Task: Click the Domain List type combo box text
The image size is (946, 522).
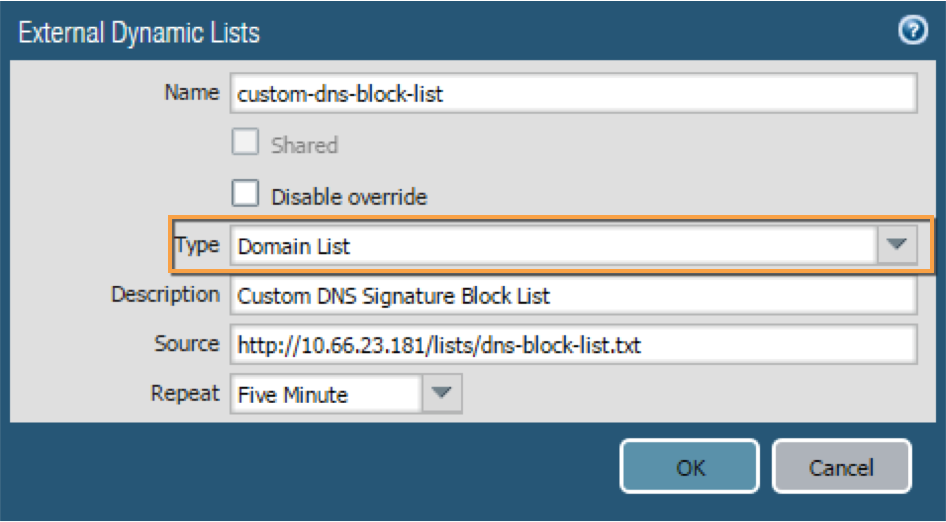Action: pos(552,245)
